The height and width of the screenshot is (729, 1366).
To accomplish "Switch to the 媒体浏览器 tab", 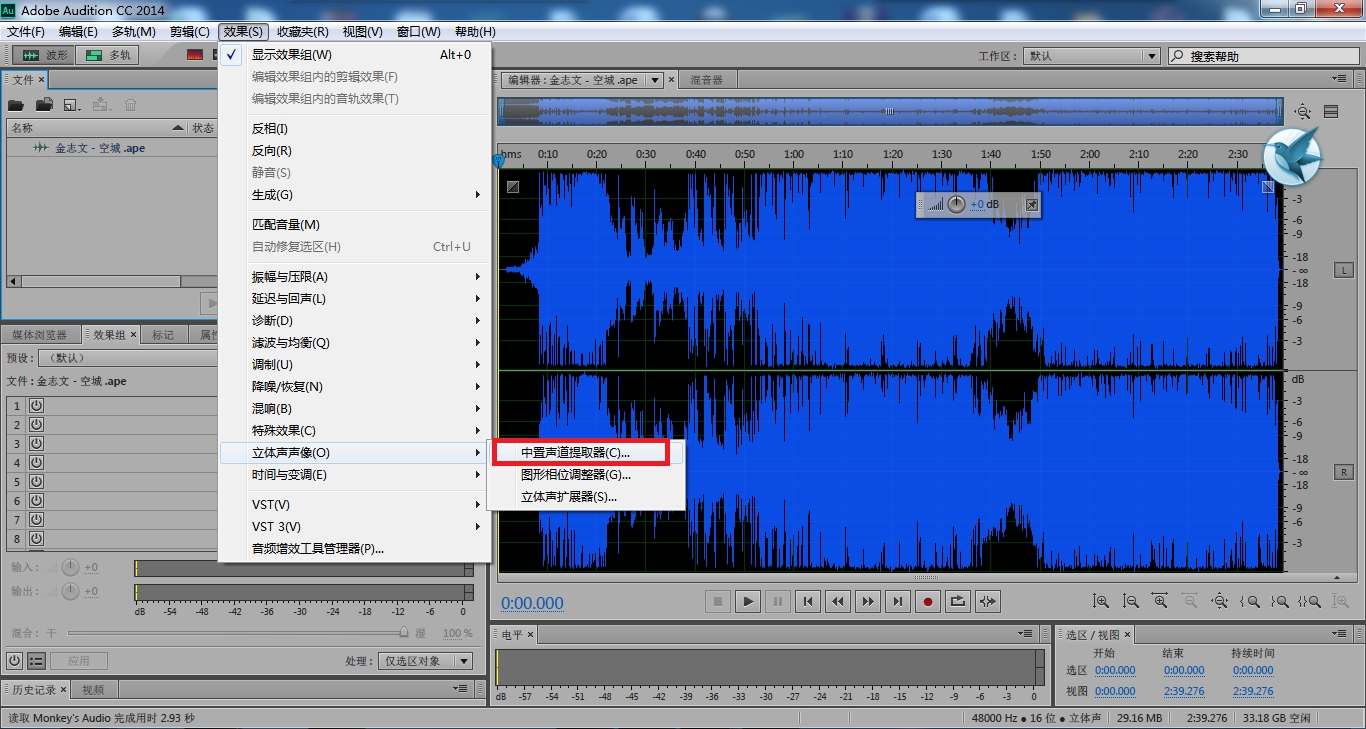I will tap(40, 335).
